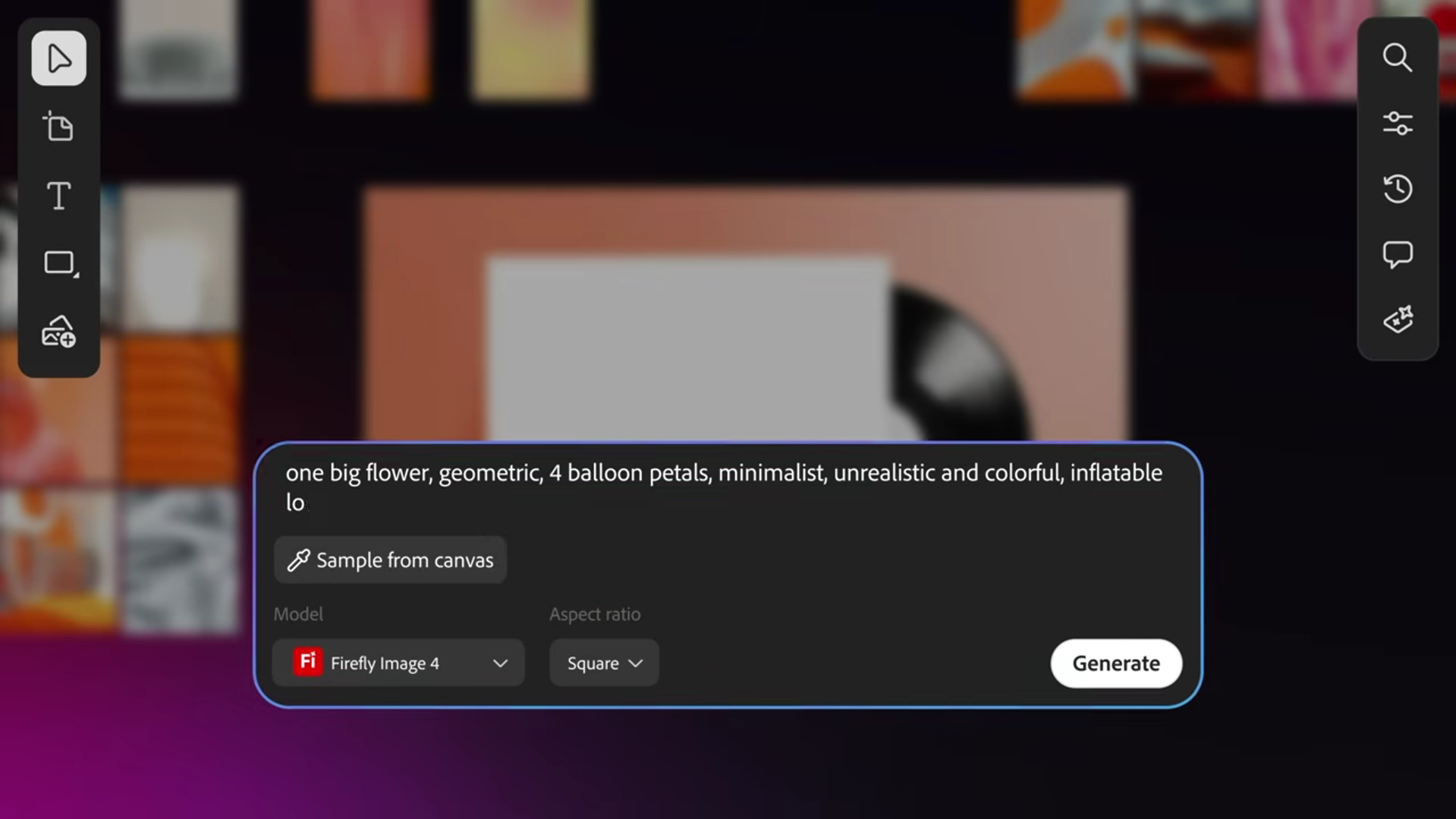Open the adjustments sliders panel
Viewport: 1456px width, 819px height.
[x=1397, y=123]
